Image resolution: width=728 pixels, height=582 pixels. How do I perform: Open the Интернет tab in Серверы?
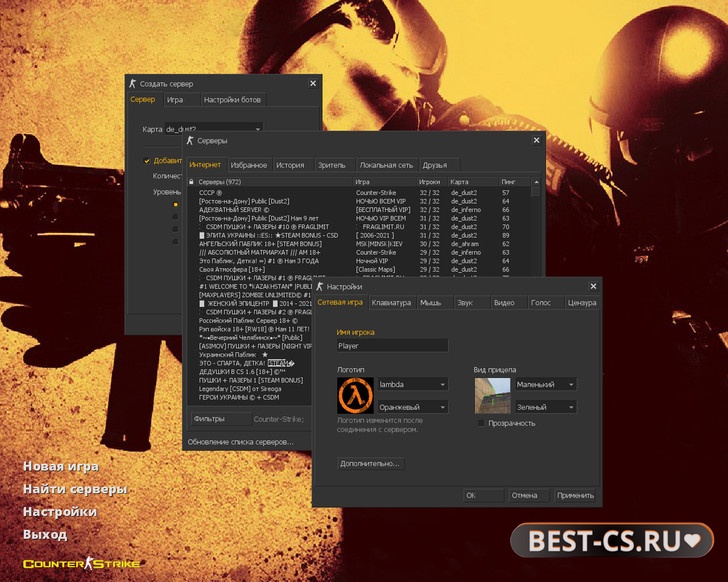pos(205,165)
